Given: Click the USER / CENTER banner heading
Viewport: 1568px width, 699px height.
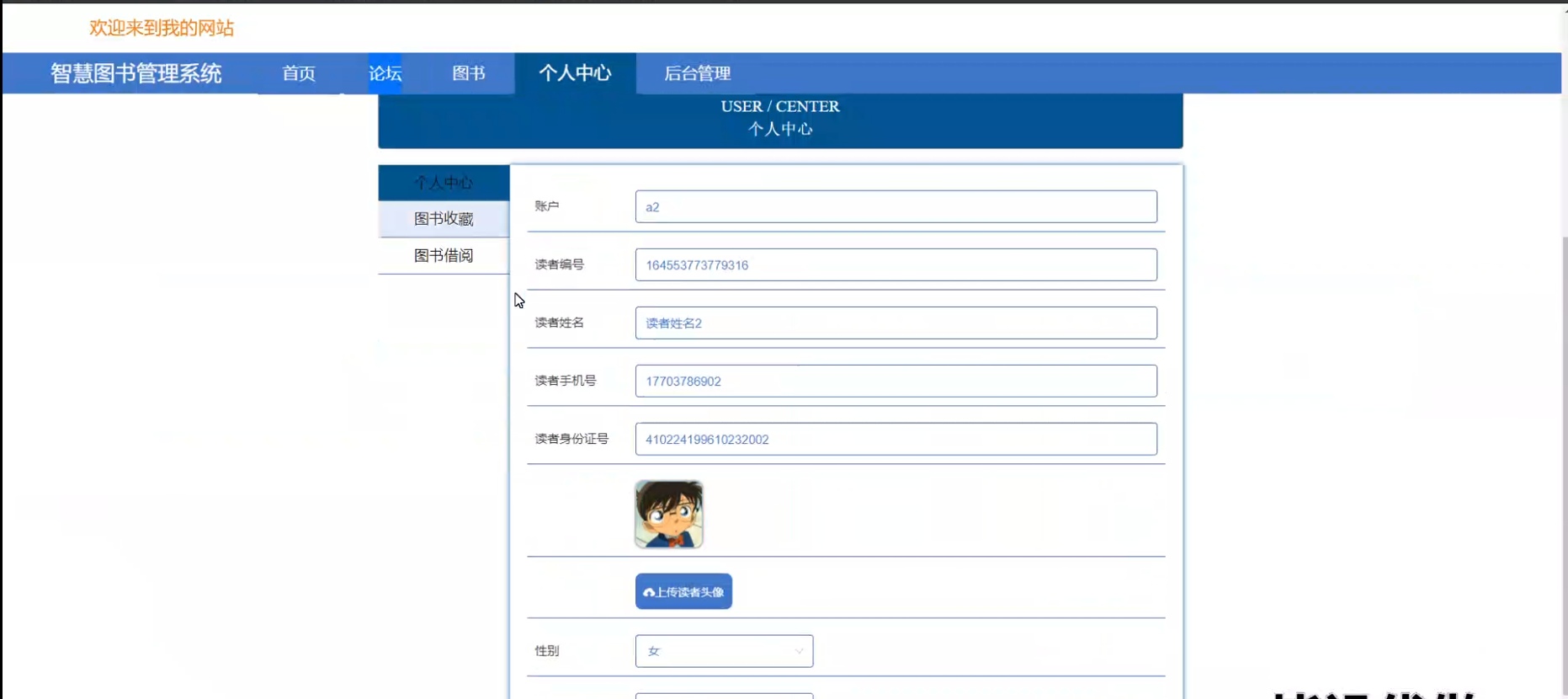Looking at the screenshot, I should (x=780, y=106).
